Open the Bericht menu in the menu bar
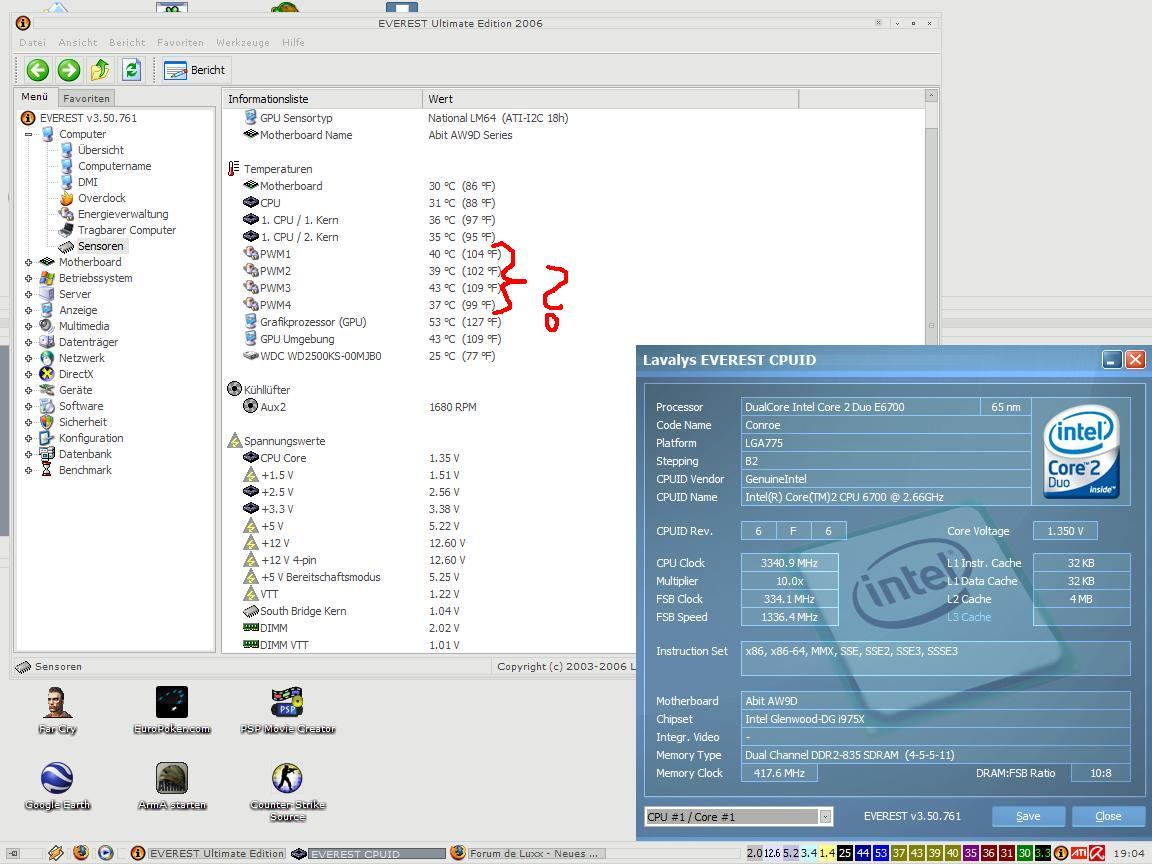The width and height of the screenshot is (1152, 864). click(127, 43)
